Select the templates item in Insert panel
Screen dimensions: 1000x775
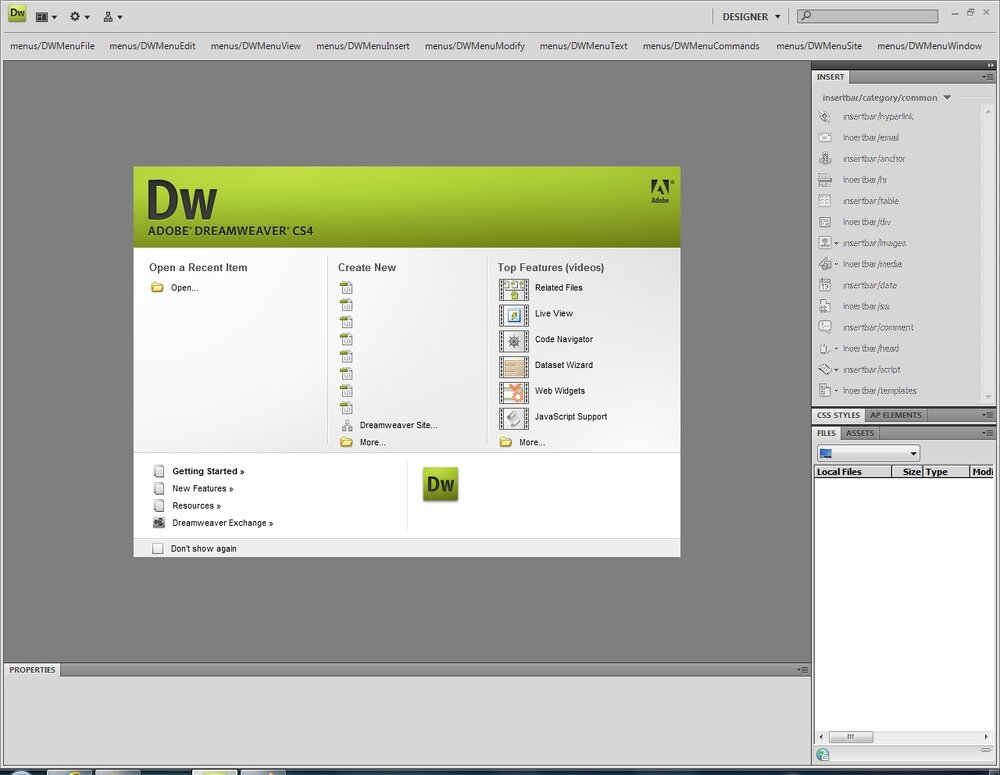pyautogui.click(x=867, y=390)
